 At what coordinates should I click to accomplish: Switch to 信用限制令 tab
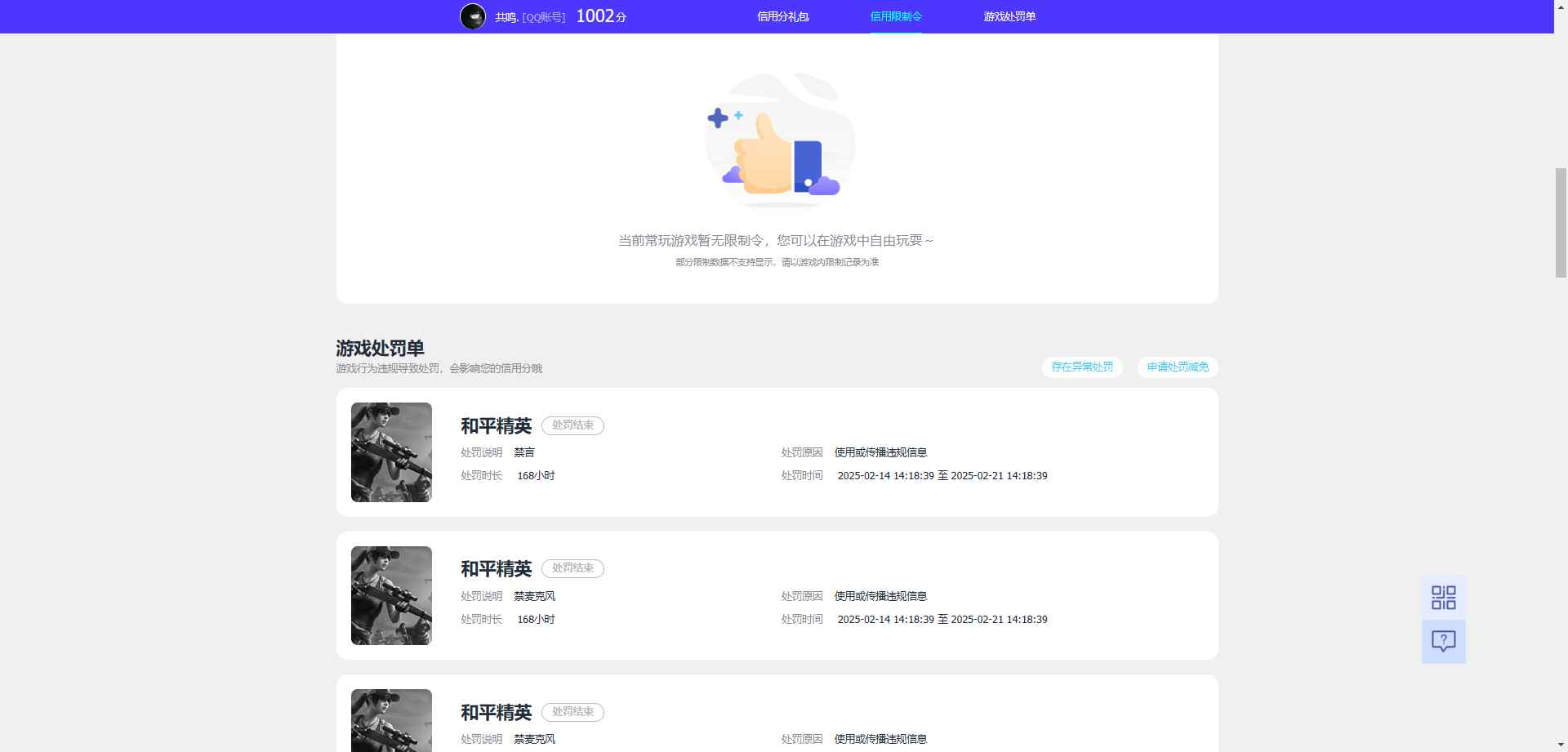(x=896, y=16)
